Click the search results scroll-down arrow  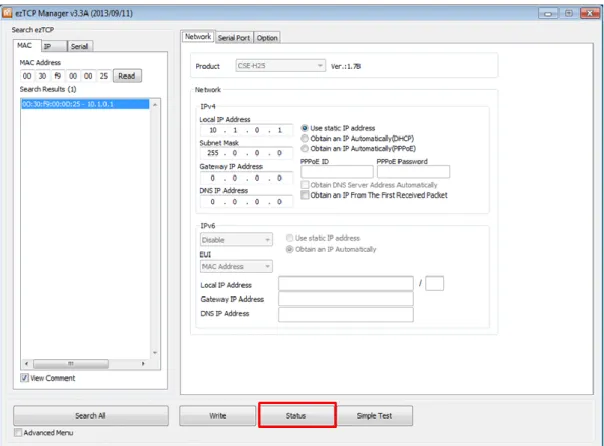[155, 352]
